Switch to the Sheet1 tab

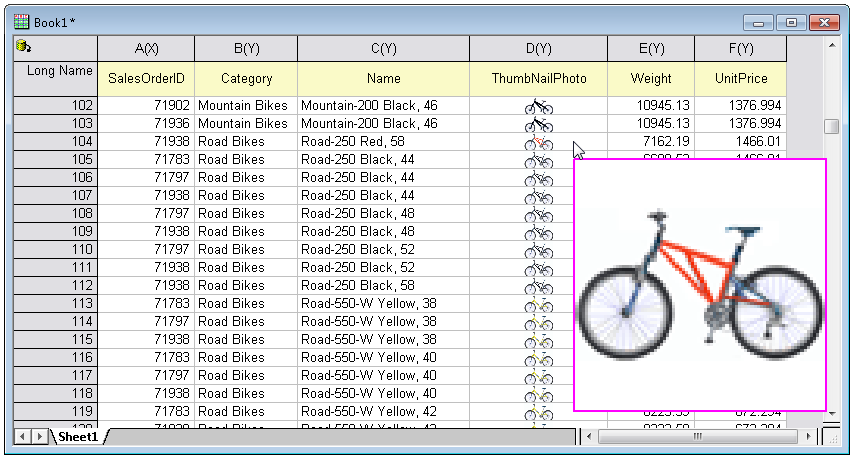(x=78, y=437)
